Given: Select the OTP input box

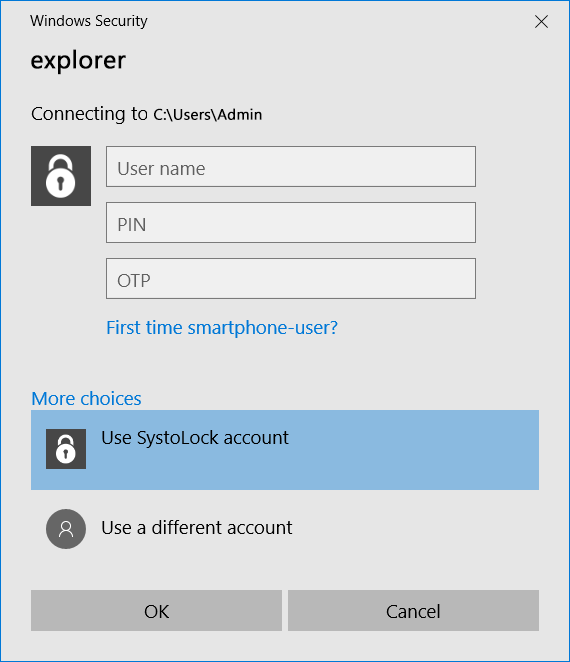Looking at the screenshot, I should pyautogui.click(x=291, y=279).
